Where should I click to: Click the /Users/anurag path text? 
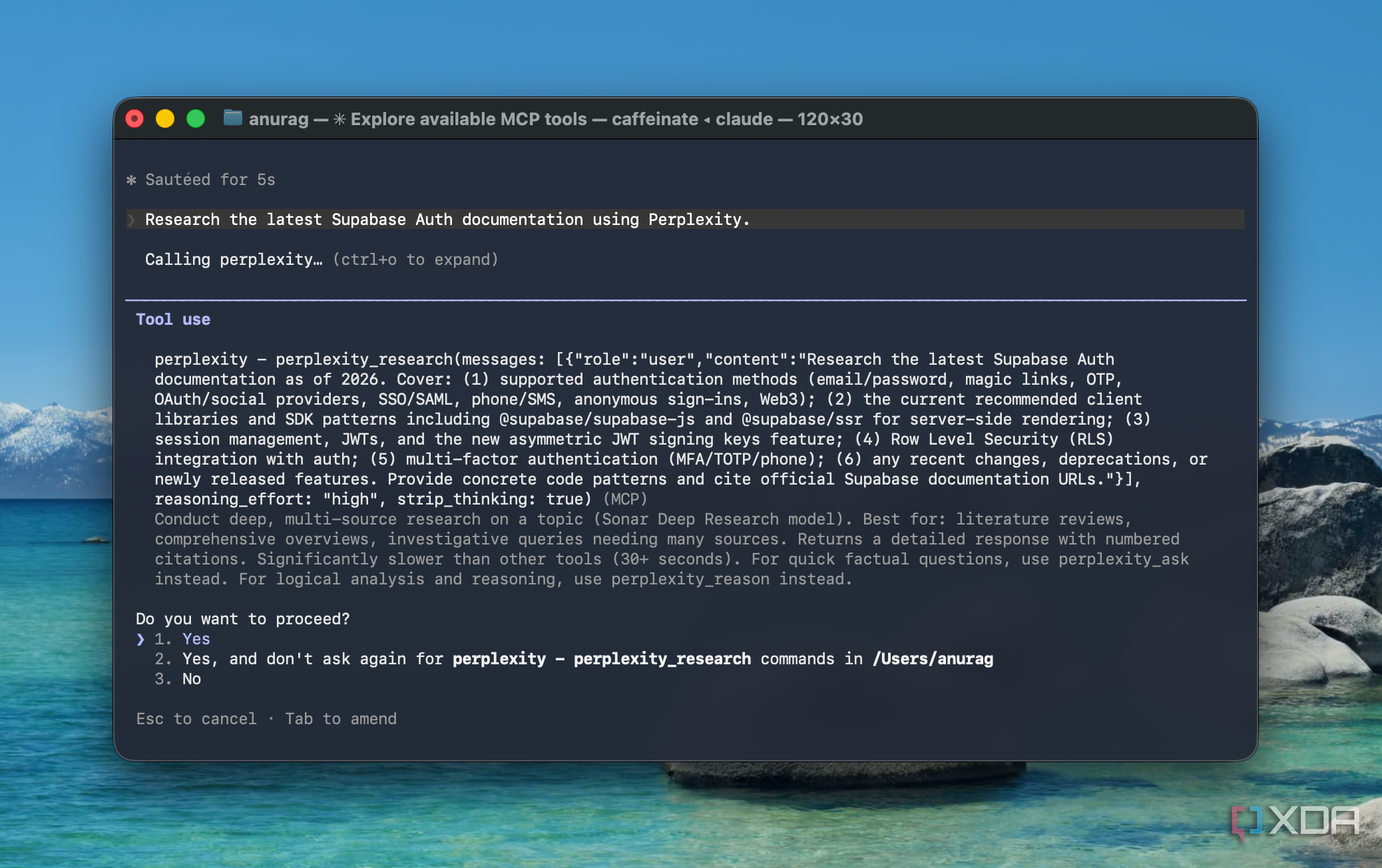(x=933, y=659)
